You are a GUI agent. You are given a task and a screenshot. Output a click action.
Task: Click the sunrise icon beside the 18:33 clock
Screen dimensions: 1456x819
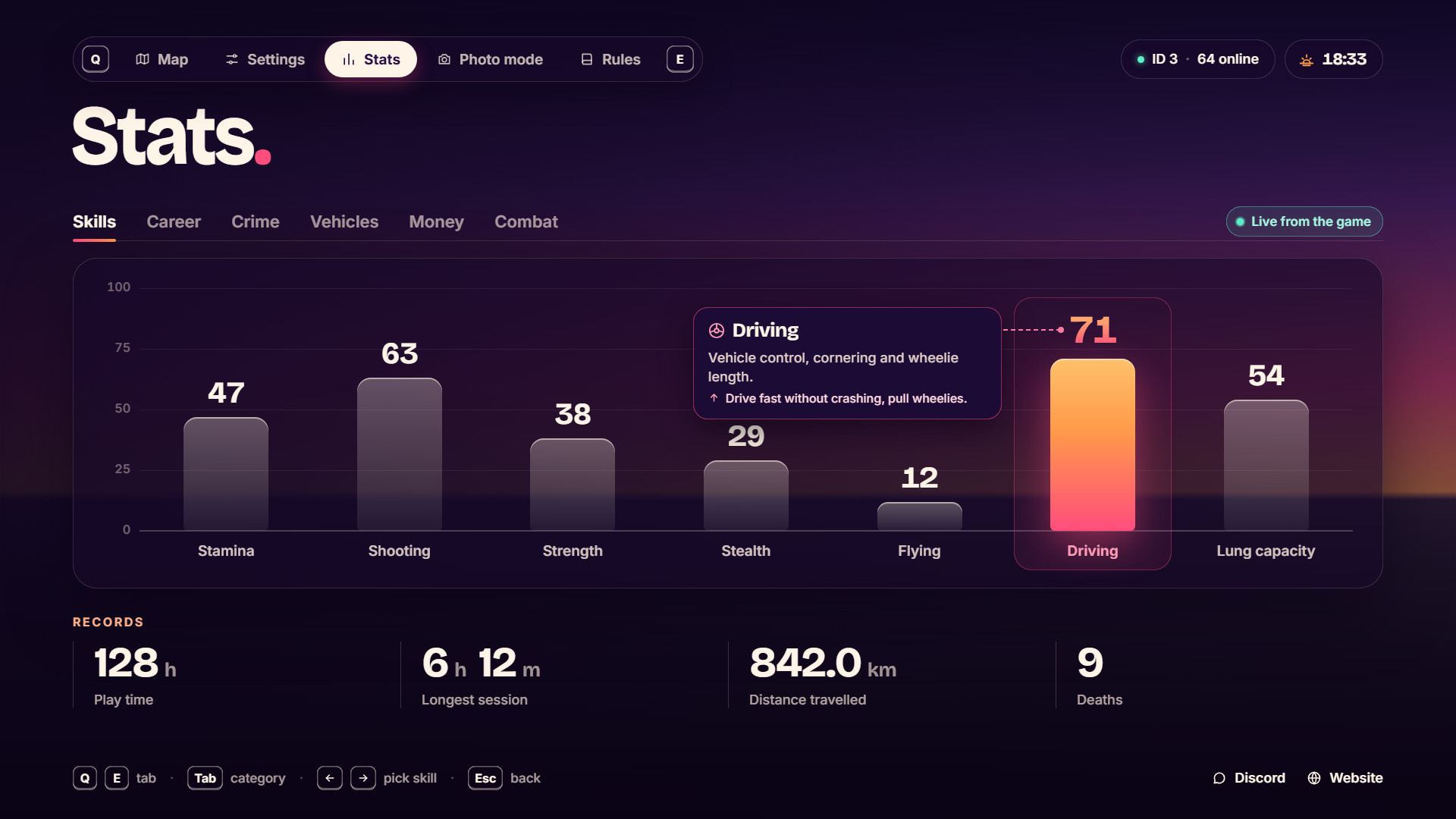[x=1307, y=60]
